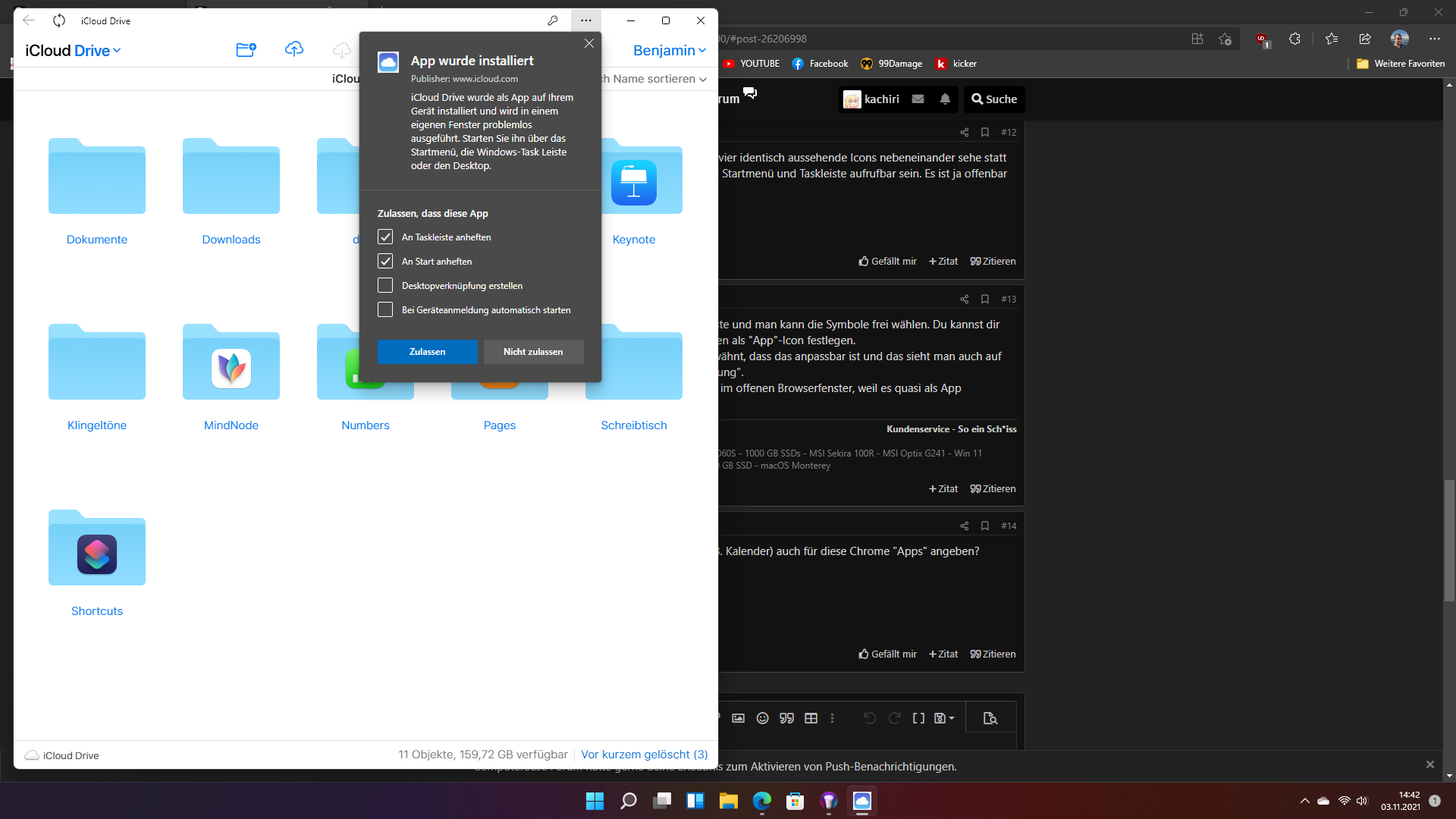
Task: Click the key password icon in title bar
Action: [x=553, y=20]
